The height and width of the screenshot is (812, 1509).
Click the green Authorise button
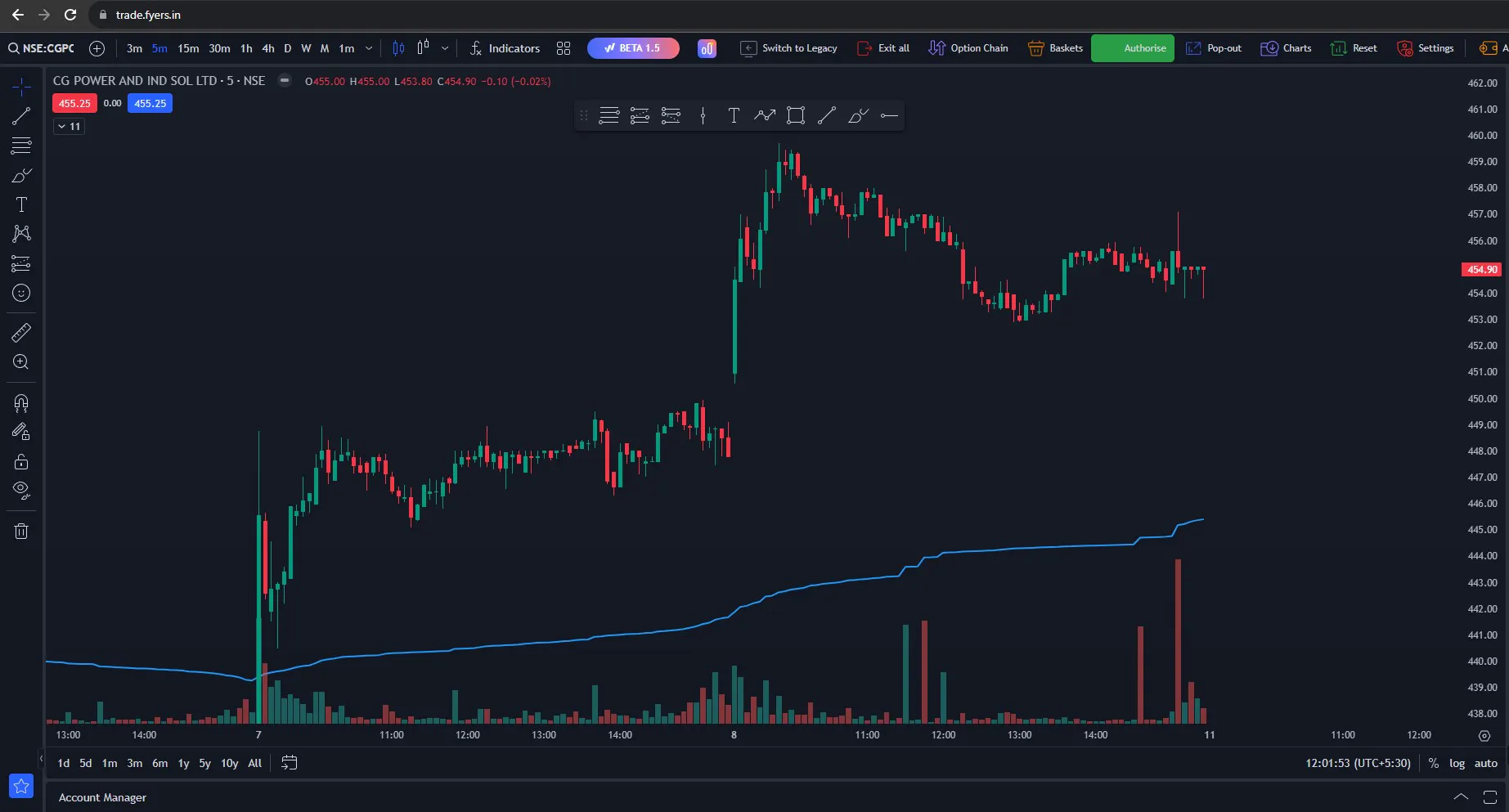click(1133, 48)
